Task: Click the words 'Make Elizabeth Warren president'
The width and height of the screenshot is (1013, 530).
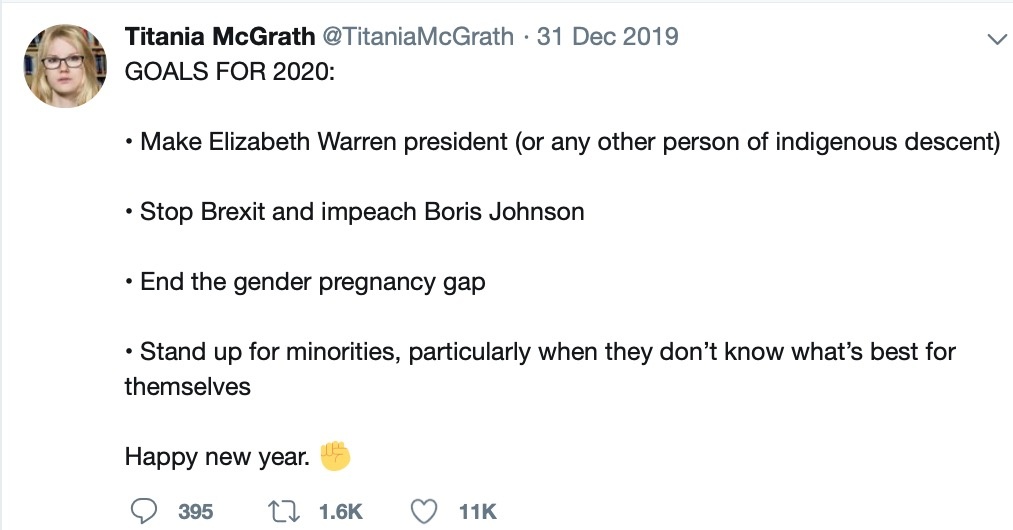Action: [324, 142]
